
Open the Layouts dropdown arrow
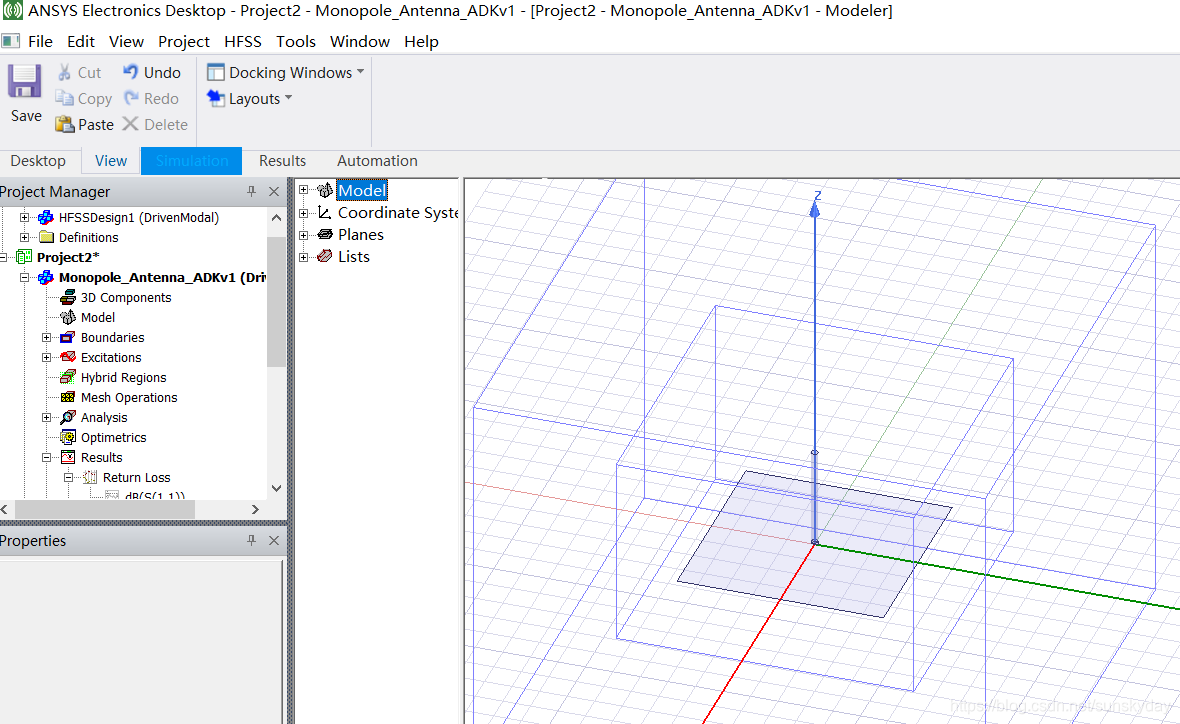[x=288, y=98]
